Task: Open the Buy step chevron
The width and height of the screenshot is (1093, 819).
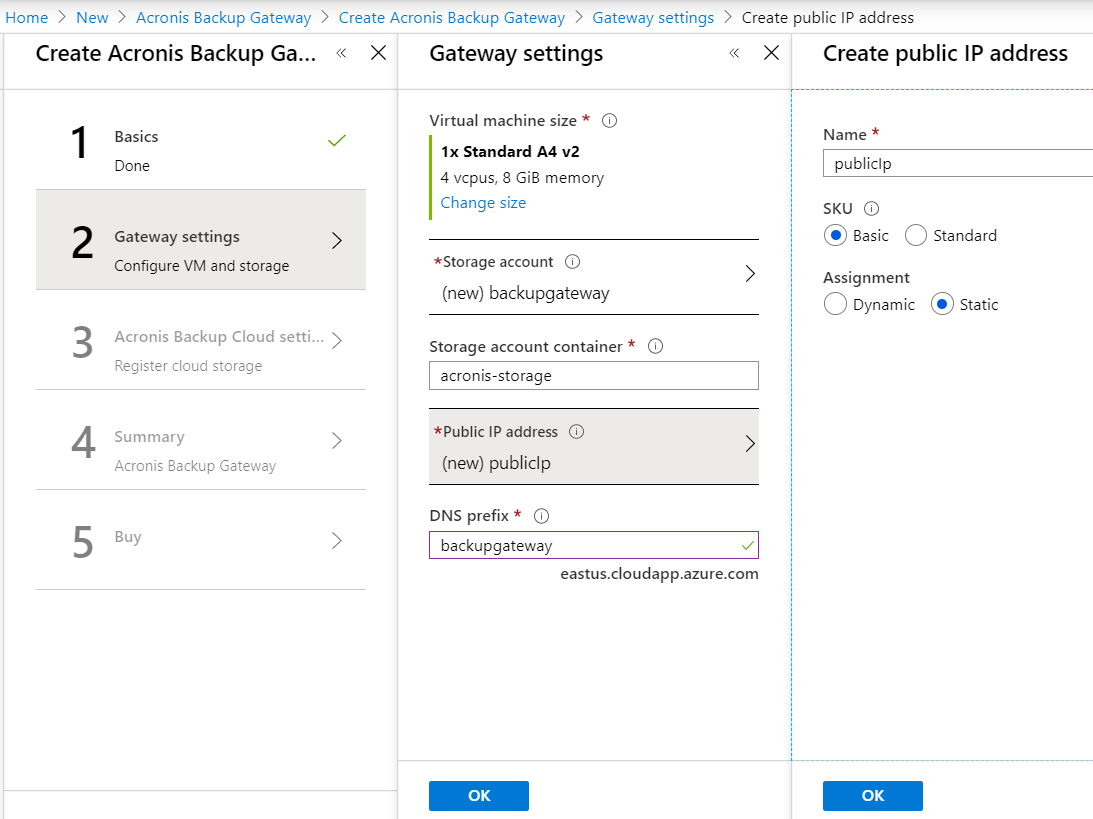Action: (x=337, y=540)
